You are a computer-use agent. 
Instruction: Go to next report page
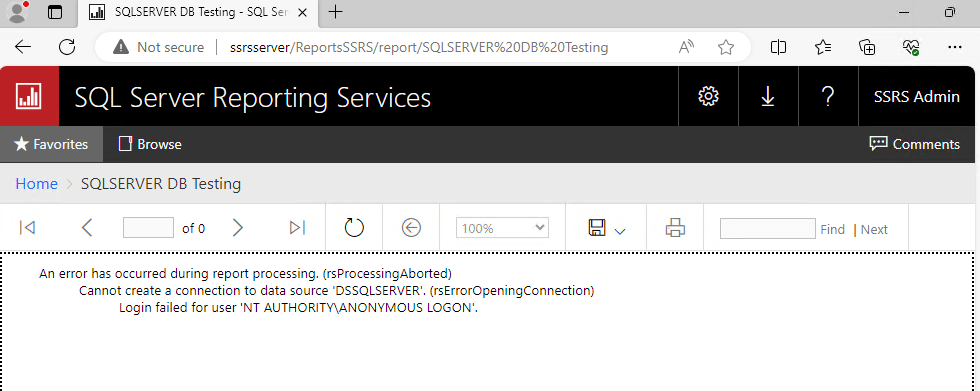(x=238, y=228)
